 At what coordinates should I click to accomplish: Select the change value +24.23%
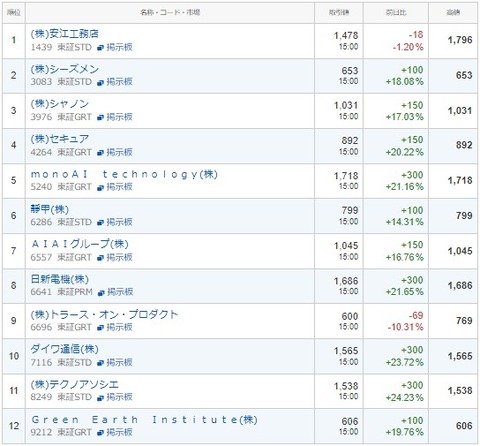pyautogui.click(x=405, y=398)
